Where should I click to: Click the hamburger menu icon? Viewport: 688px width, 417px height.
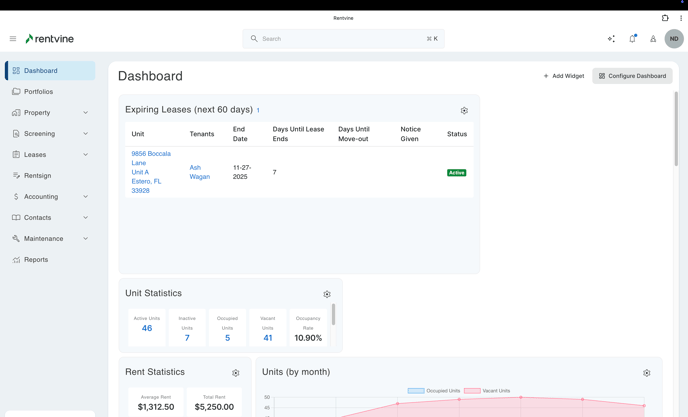point(13,39)
